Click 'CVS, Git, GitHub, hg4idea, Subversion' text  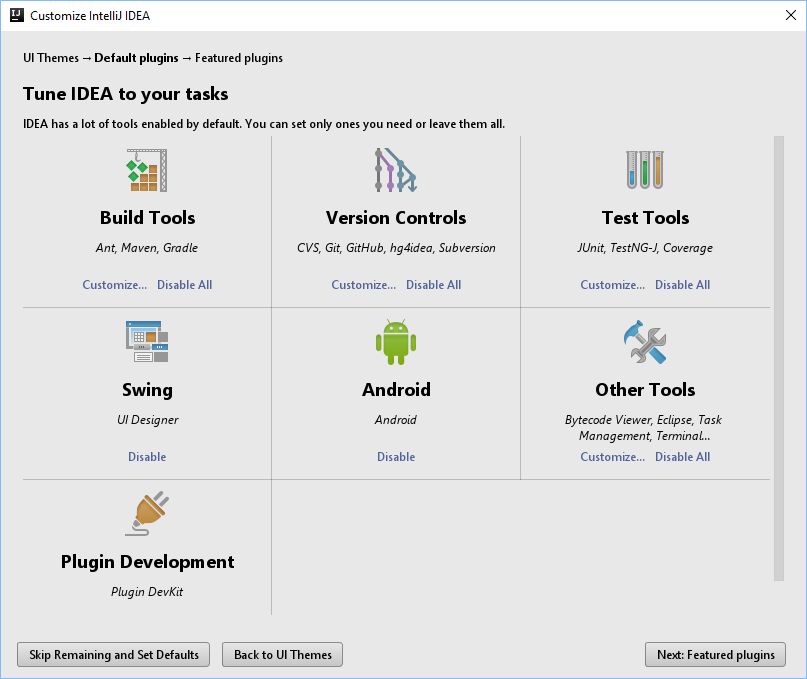[x=396, y=248]
